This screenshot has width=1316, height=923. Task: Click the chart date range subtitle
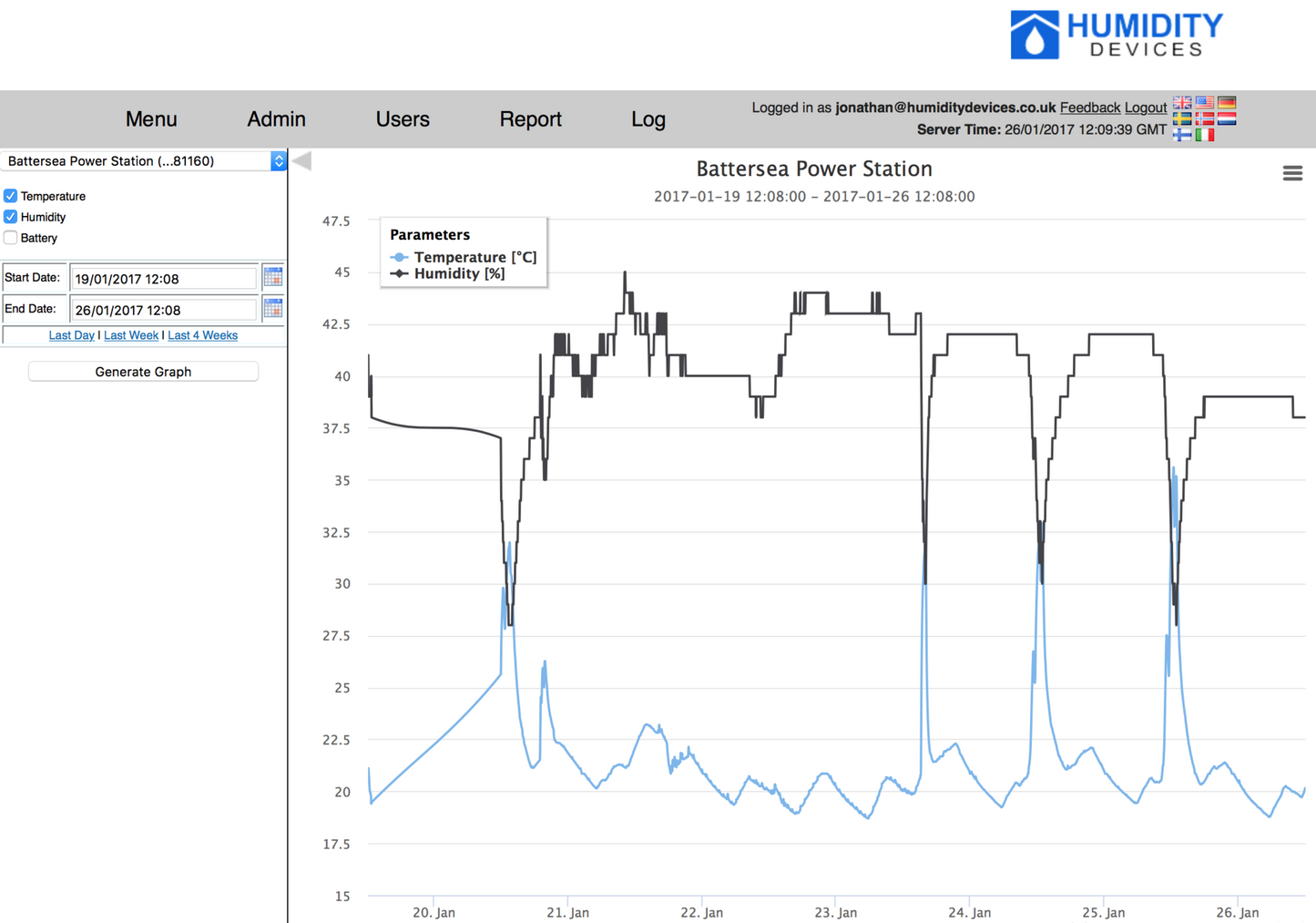tap(814, 196)
